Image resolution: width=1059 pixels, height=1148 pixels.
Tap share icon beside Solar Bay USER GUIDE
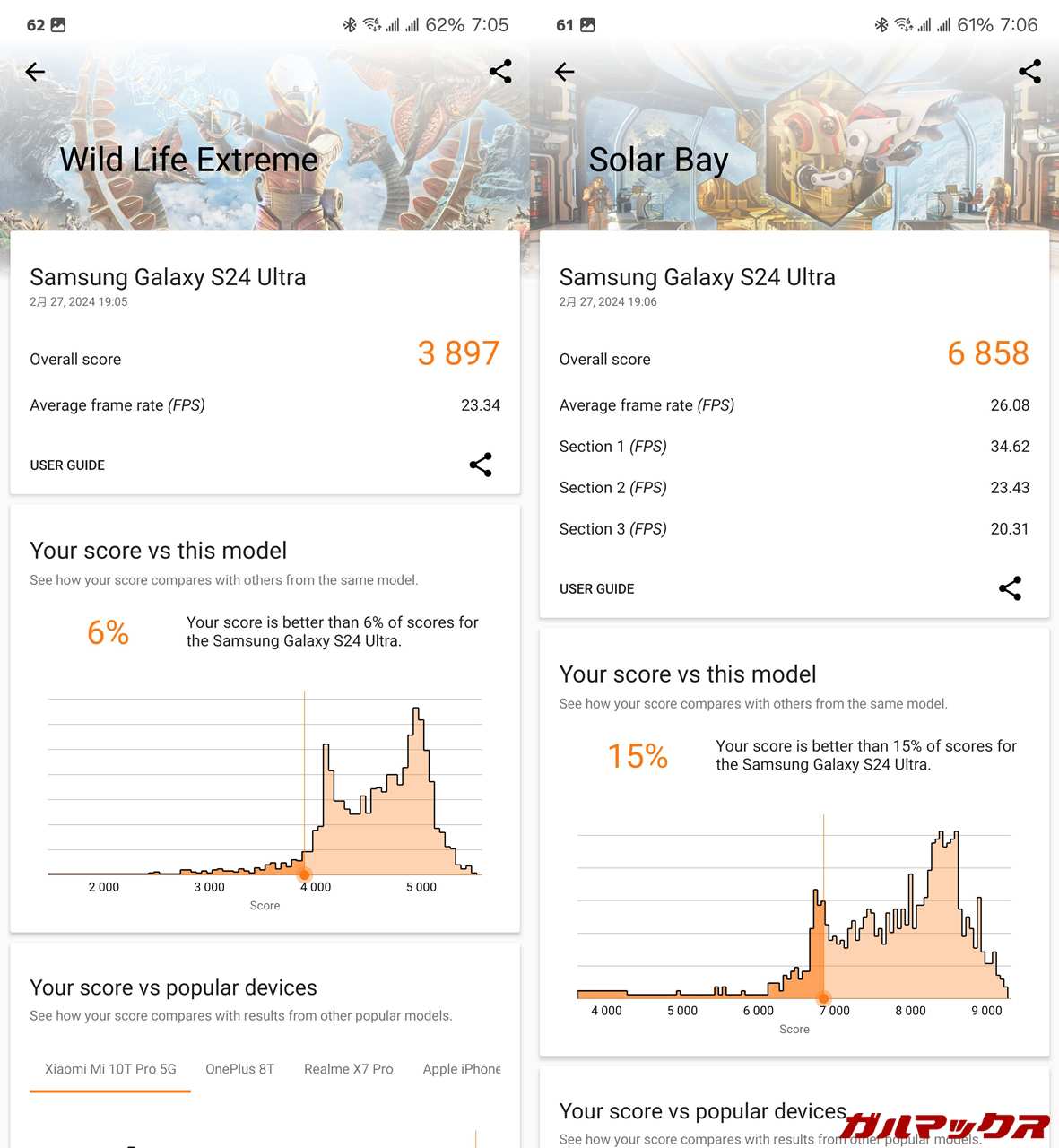(x=1010, y=588)
